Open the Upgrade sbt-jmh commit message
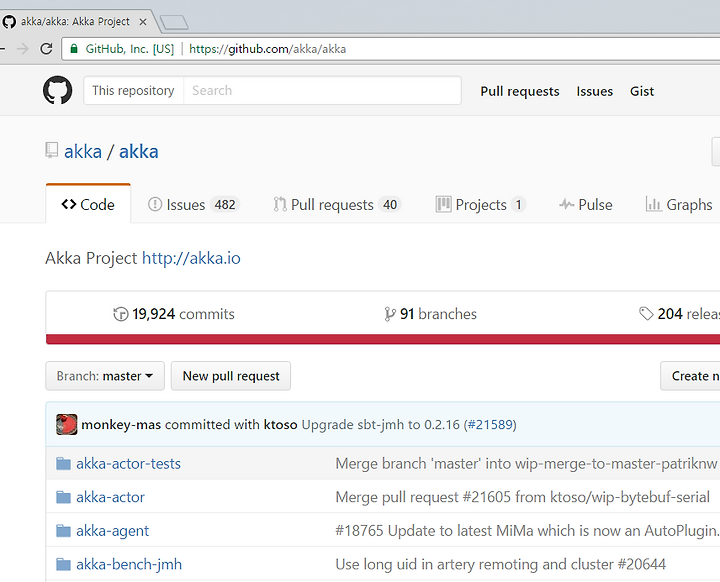This screenshot has width=720, height=582. pyautogui.click(x=380, y=424)
